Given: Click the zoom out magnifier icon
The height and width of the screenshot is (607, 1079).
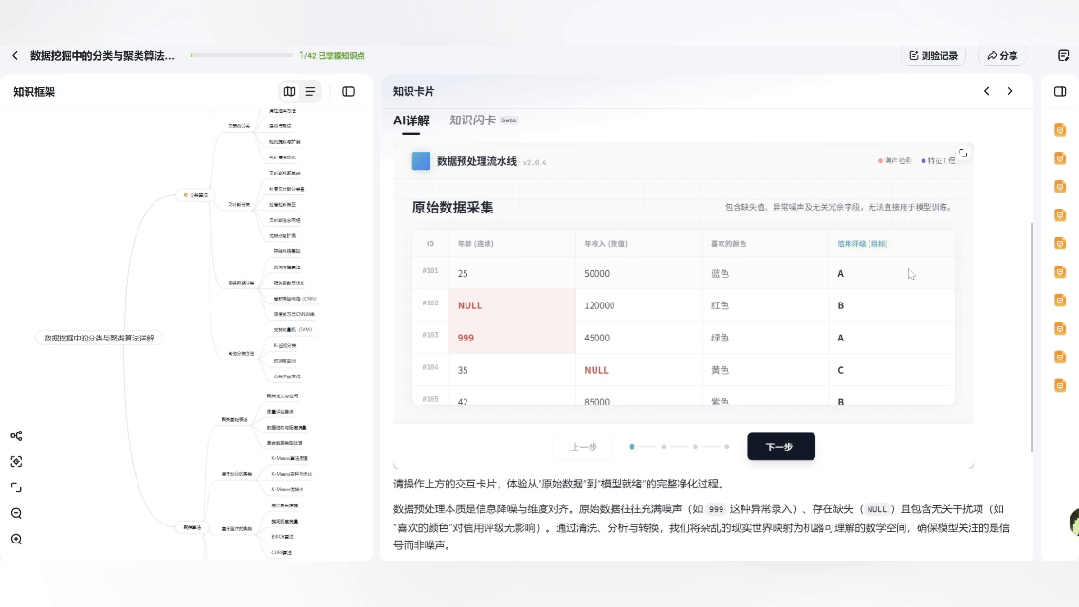Looking at the screenshot, I should [16, 514].
